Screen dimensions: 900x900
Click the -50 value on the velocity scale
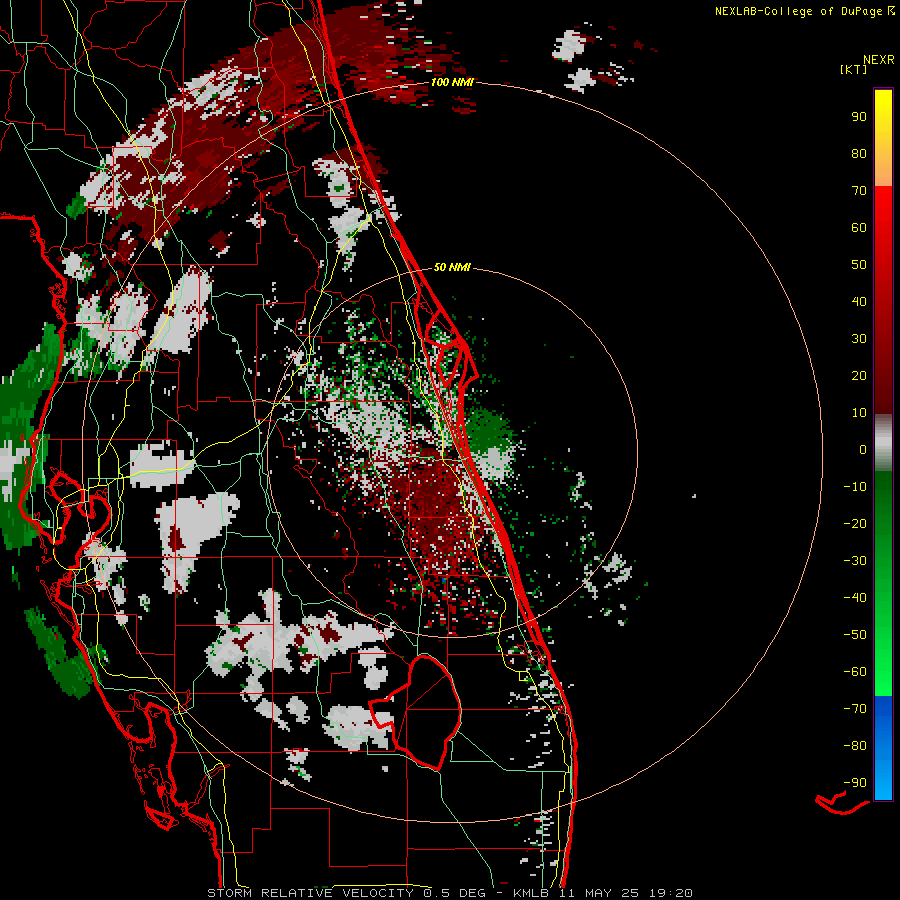pyautogui.click(x=855, y=635)
